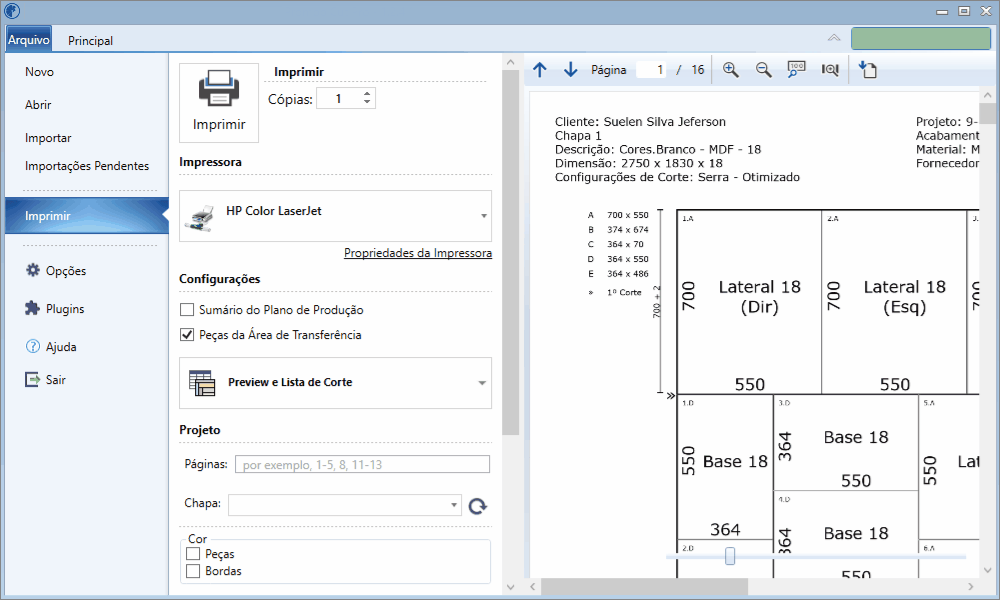
Task: Set preview zoom to 100 percent
Action: click(x=796, y=70)
